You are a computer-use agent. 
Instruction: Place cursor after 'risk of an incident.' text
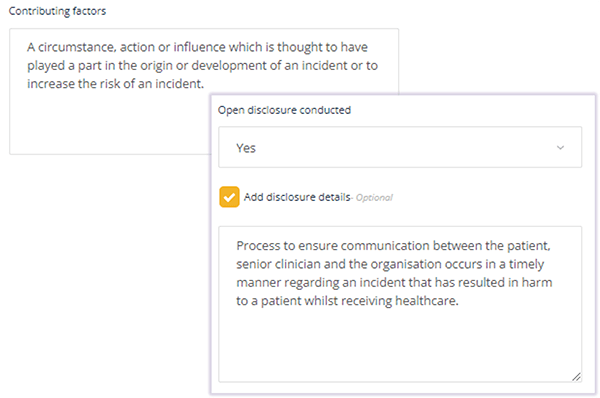coord(204,84)
